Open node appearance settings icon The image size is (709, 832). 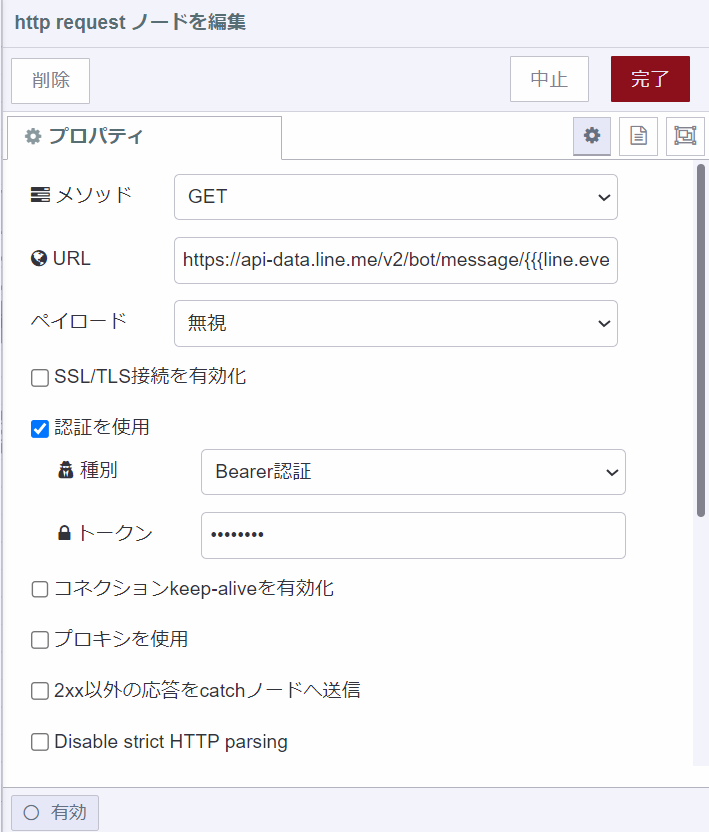pos(685,136)
